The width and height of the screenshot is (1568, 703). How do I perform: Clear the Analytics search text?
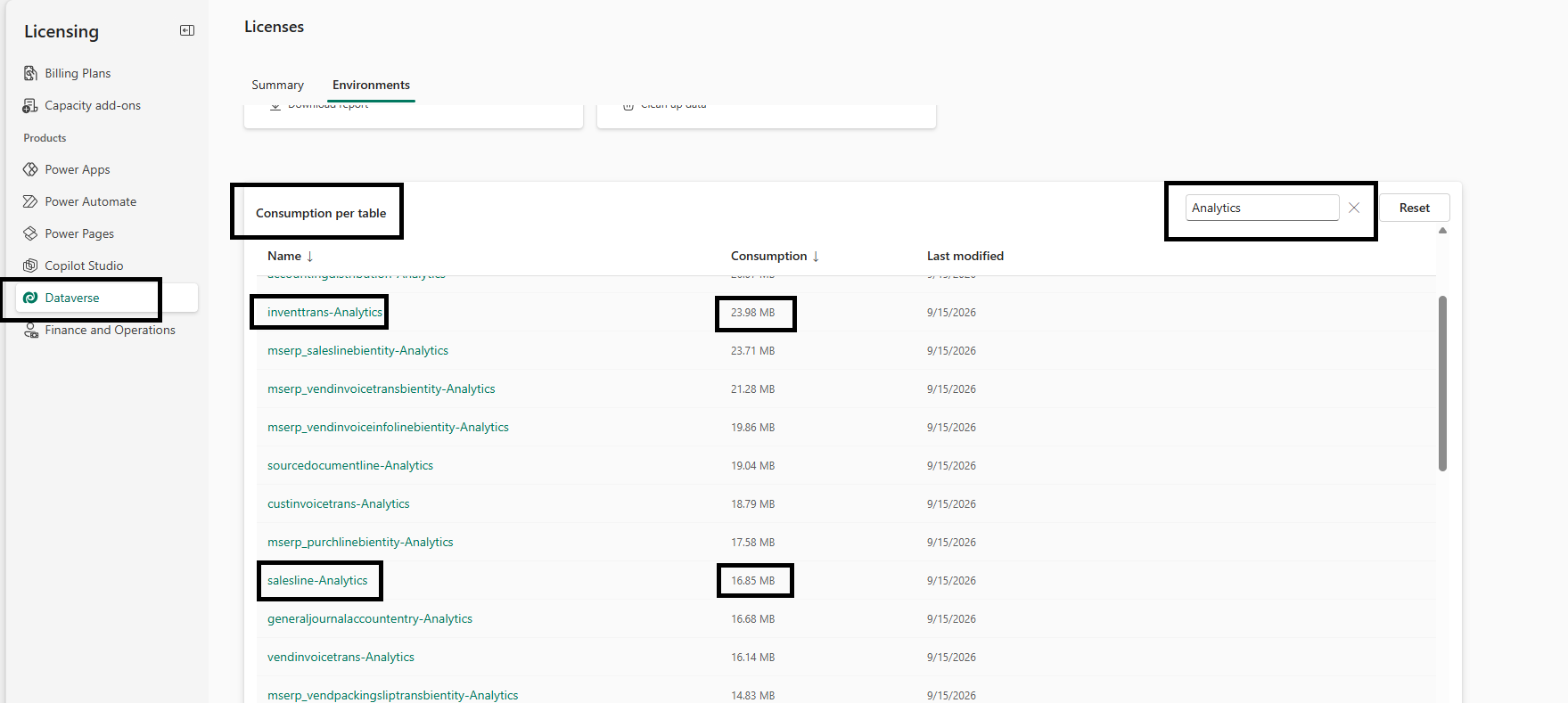click(1354, 208)
